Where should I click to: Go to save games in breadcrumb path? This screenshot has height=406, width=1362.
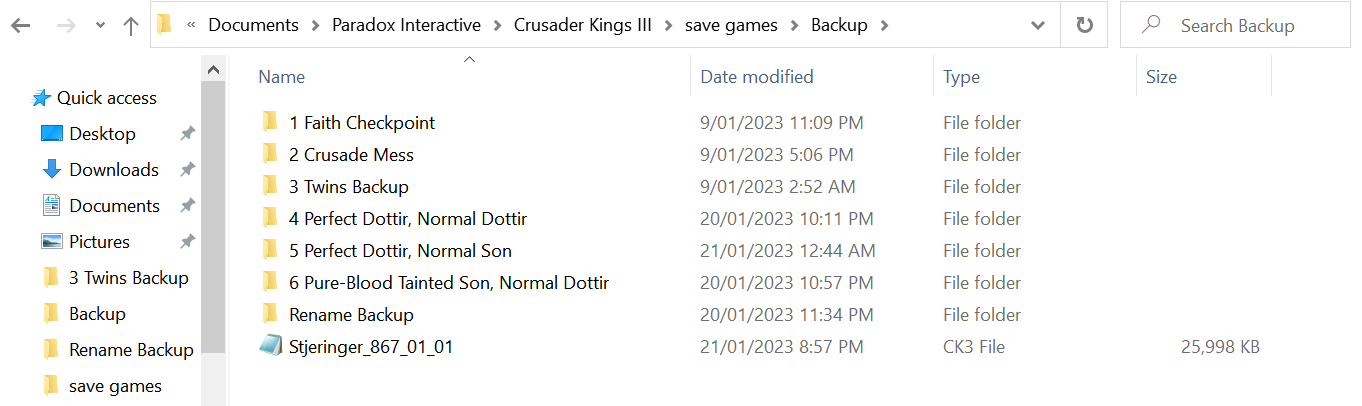(731, 26)
